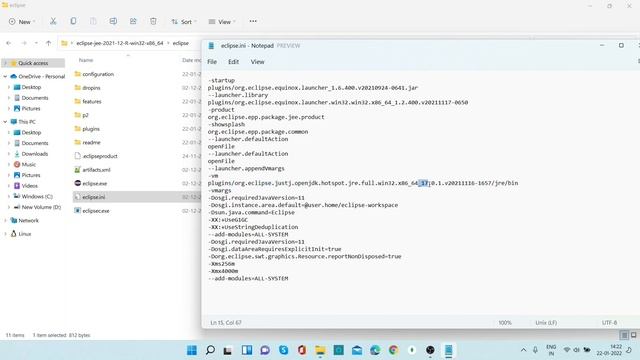Open clock and date flyout
640x360 pixels.
coord(609,350)
